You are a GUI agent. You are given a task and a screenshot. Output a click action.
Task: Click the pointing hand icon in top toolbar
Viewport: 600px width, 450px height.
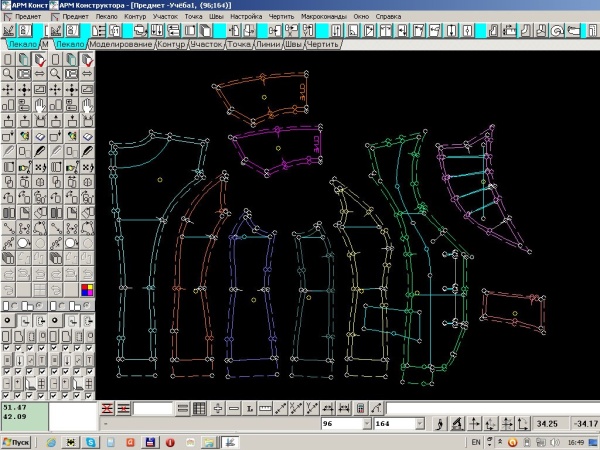(573, 30)
